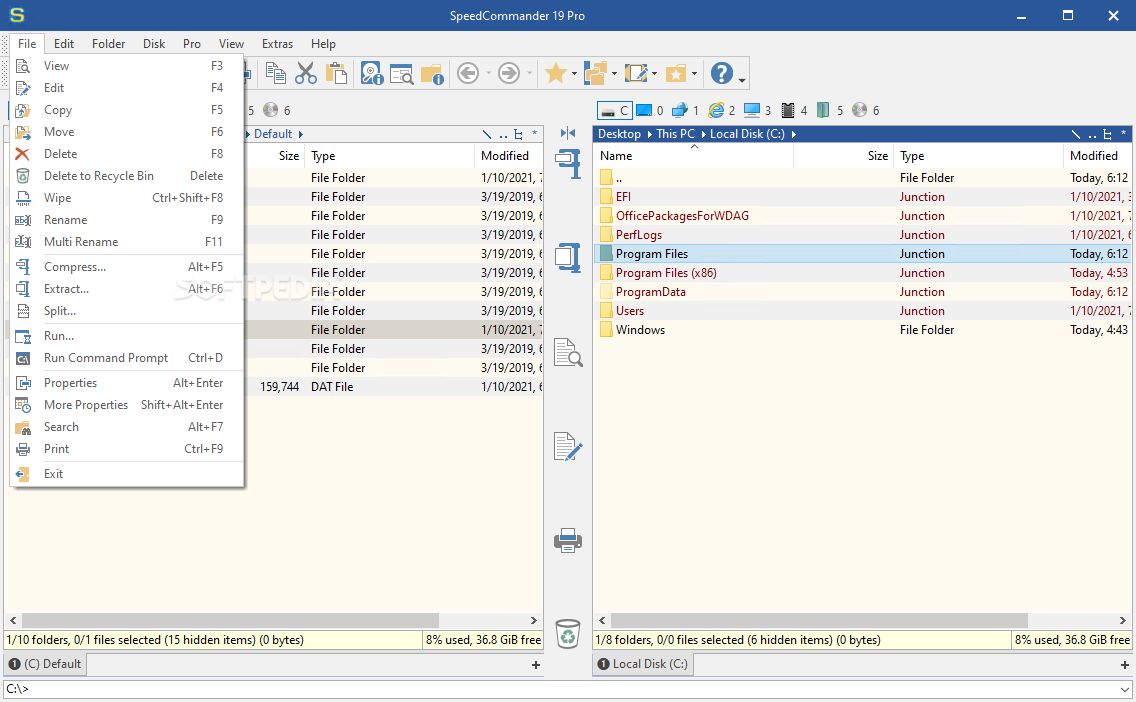Select the Desktop drive button 0

click(x=650, y=110)
